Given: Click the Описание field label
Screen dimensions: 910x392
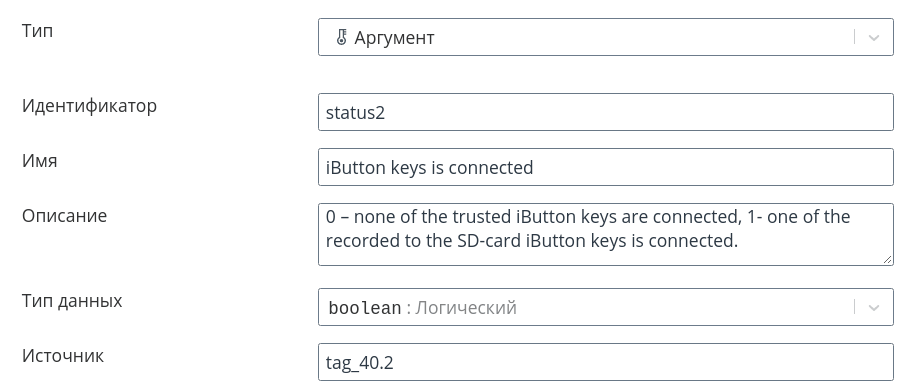Looking at the screenshot, I should pos(64,216).
